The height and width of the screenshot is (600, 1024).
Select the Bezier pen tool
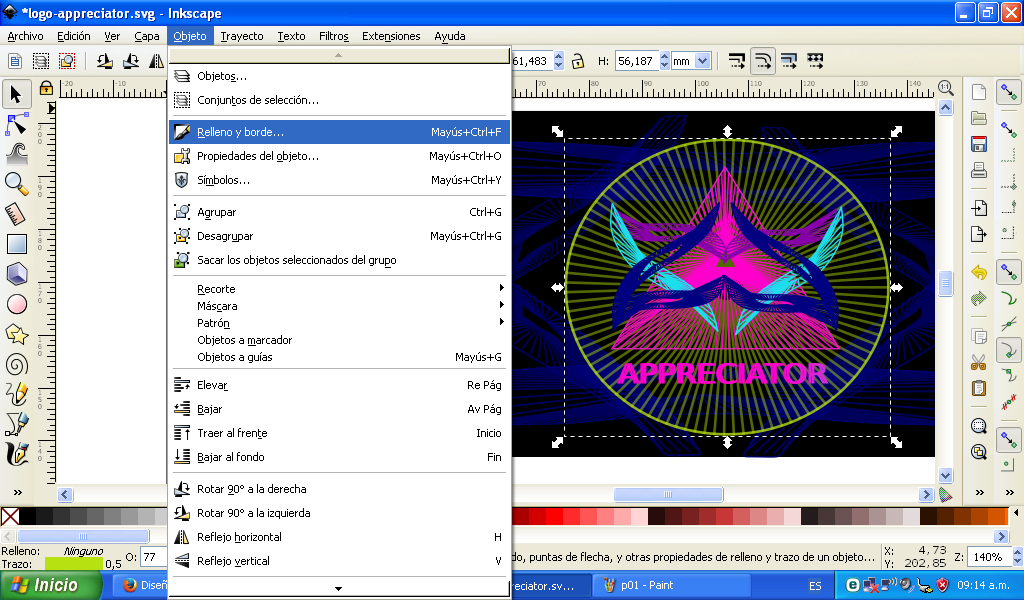point(16,424)
